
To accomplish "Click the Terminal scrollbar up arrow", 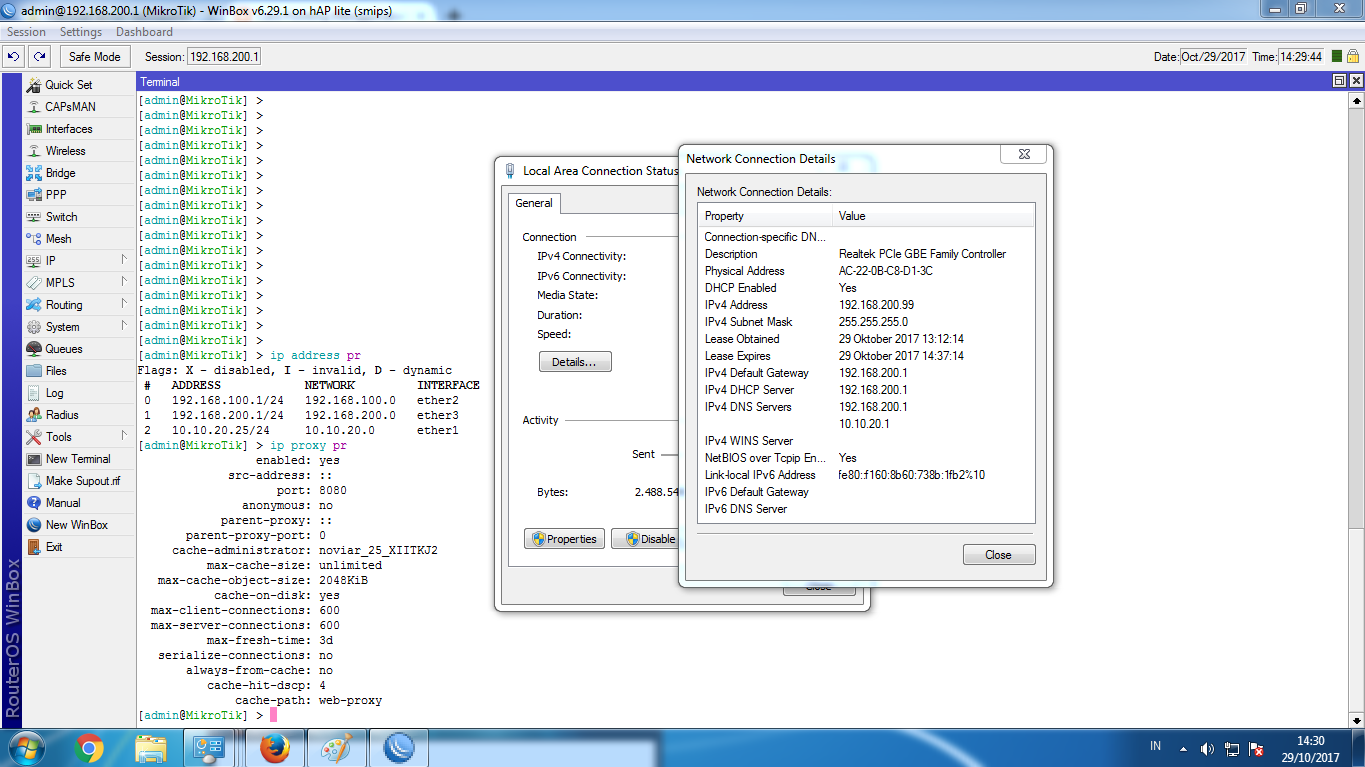I will coord(1356,101).
